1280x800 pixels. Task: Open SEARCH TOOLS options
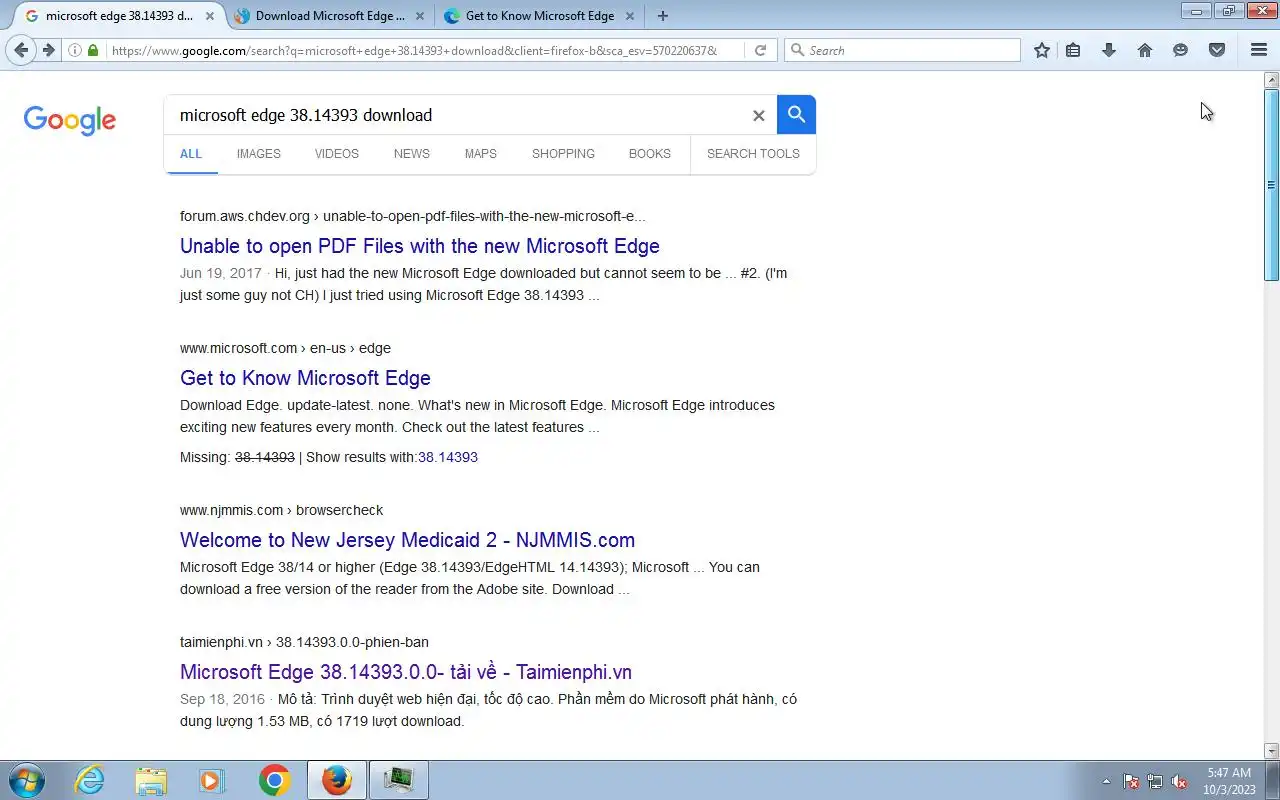[x=753, y=154]
